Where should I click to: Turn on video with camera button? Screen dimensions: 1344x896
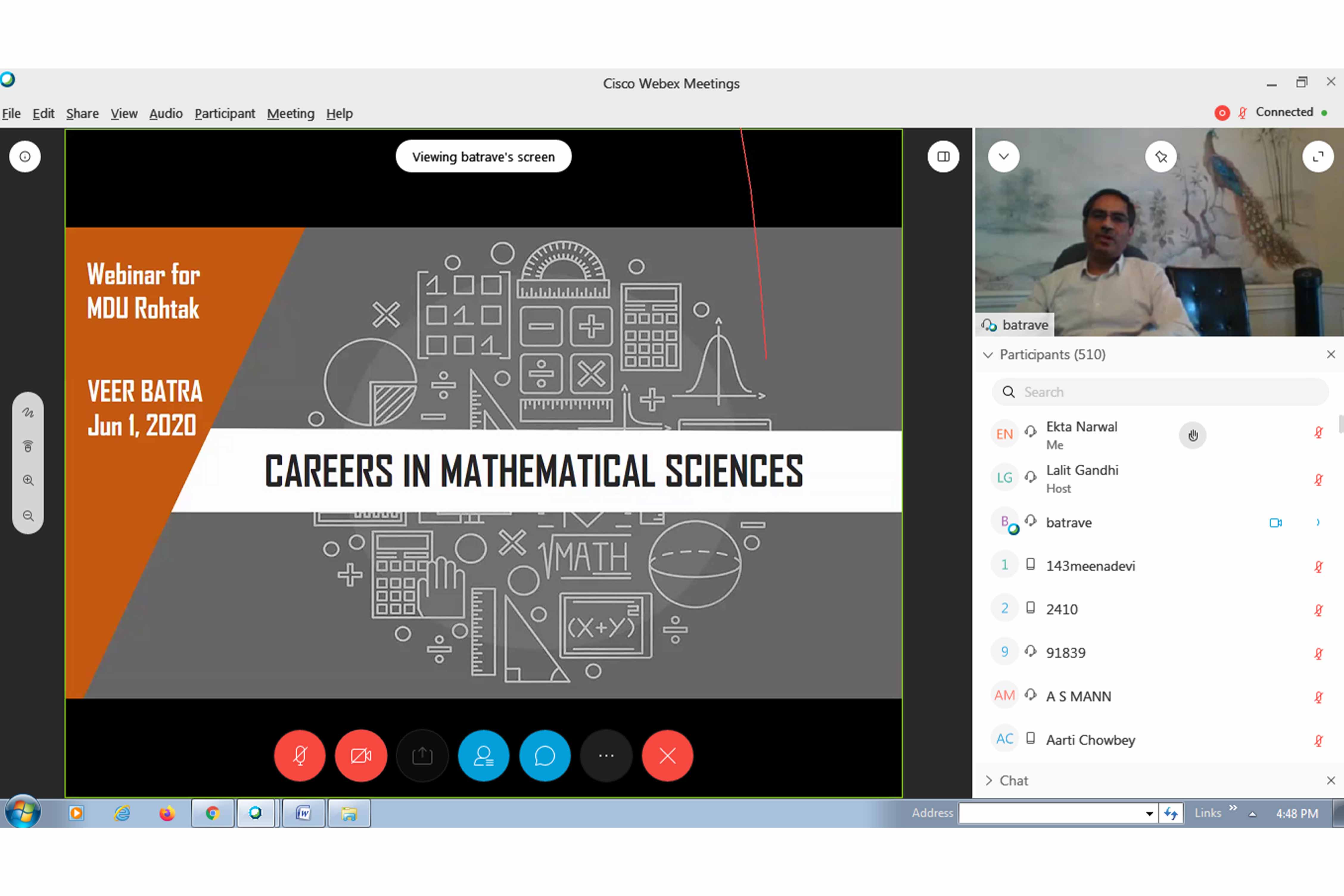coord(360,755)
